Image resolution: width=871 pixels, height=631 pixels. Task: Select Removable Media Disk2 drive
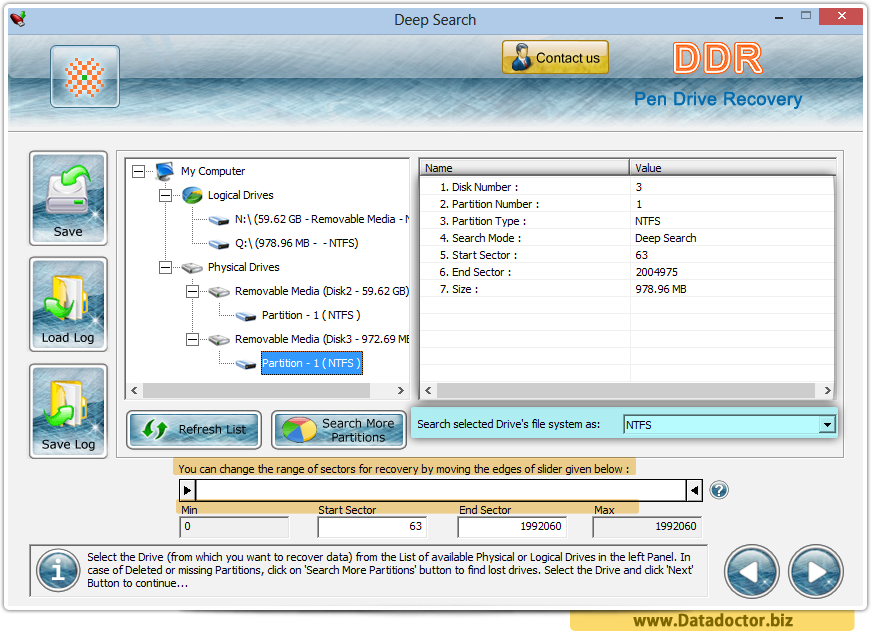point(322,291)
